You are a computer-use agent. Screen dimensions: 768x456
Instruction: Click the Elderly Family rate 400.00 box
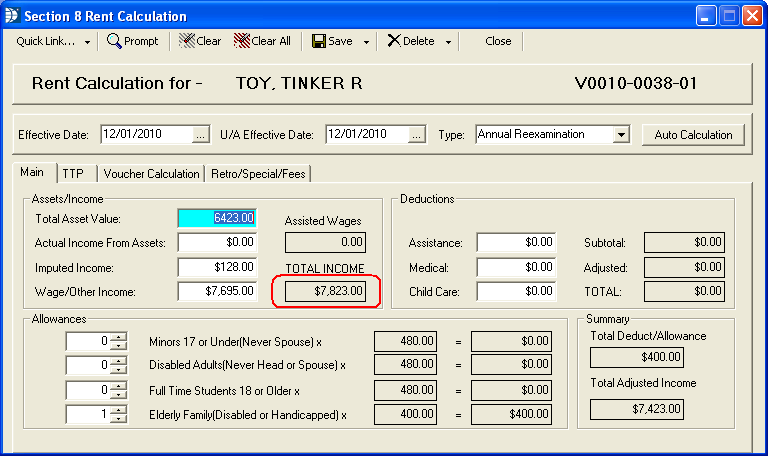click(406, 414)
